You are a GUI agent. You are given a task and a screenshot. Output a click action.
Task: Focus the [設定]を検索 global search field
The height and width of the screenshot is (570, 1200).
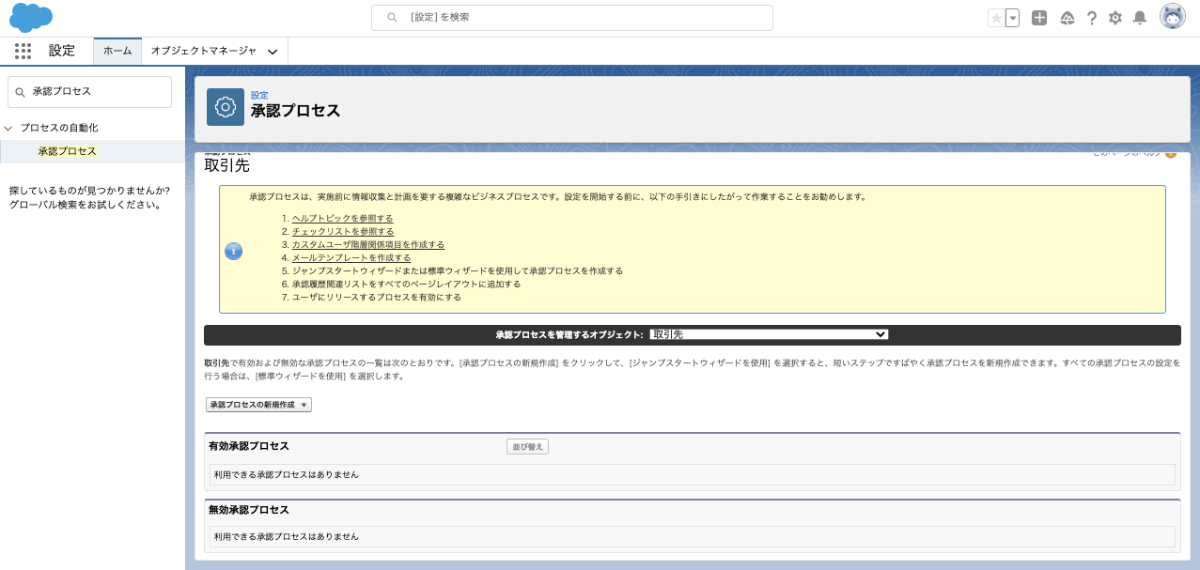click(x=572, y=18)
